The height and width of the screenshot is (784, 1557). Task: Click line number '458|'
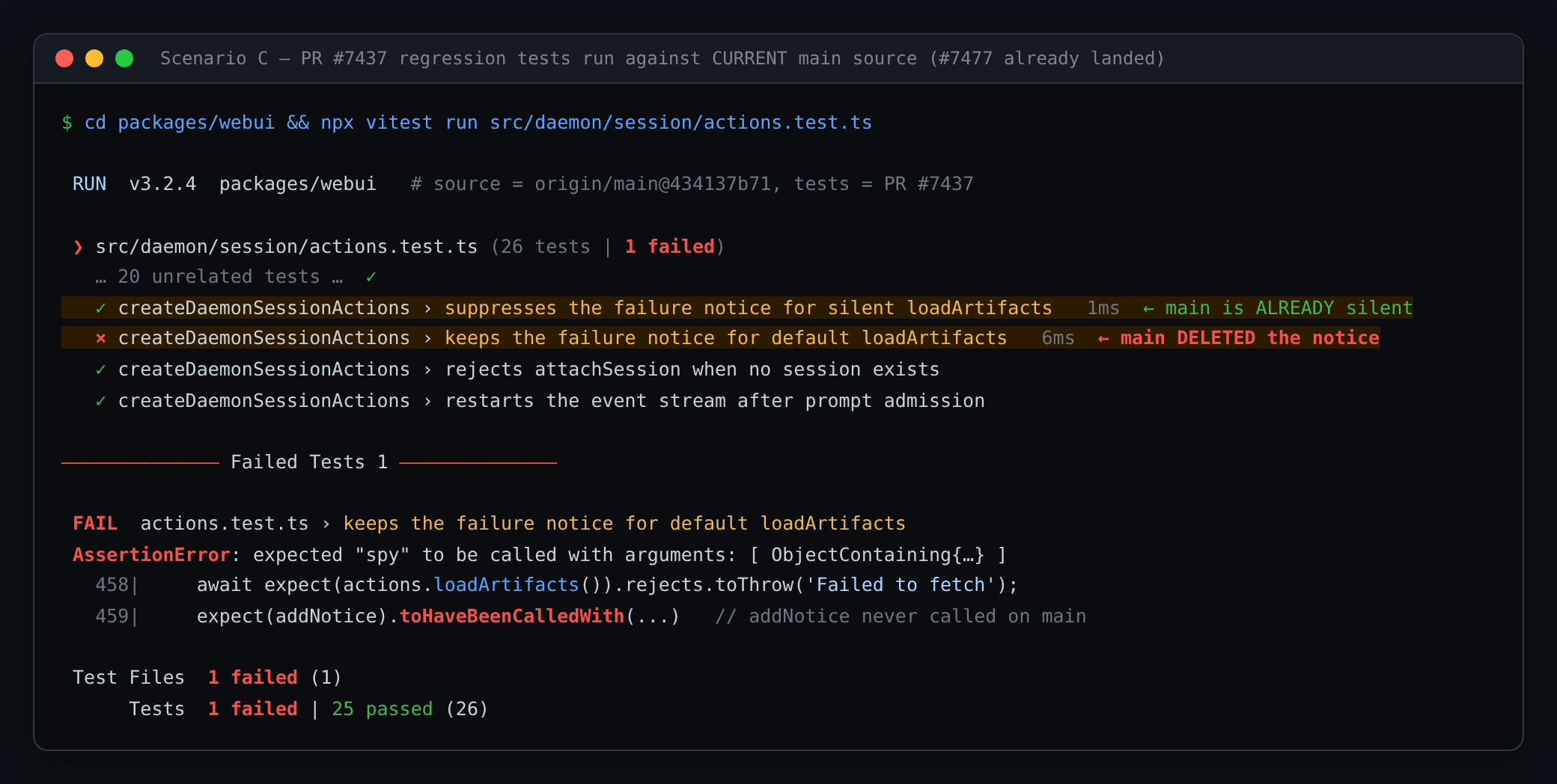tap(117, 585)
